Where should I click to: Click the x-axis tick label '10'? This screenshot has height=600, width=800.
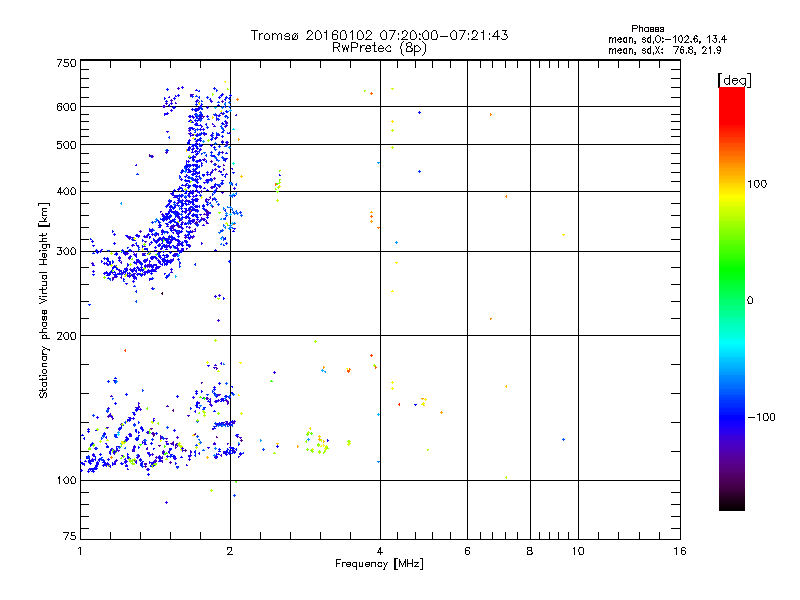(578, 551)
